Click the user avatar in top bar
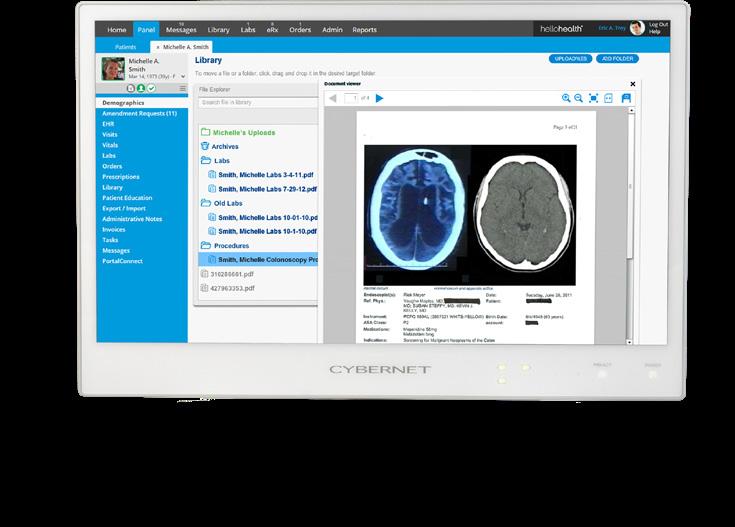The height and width of the screenshot is (527, 735). point(637,28)
